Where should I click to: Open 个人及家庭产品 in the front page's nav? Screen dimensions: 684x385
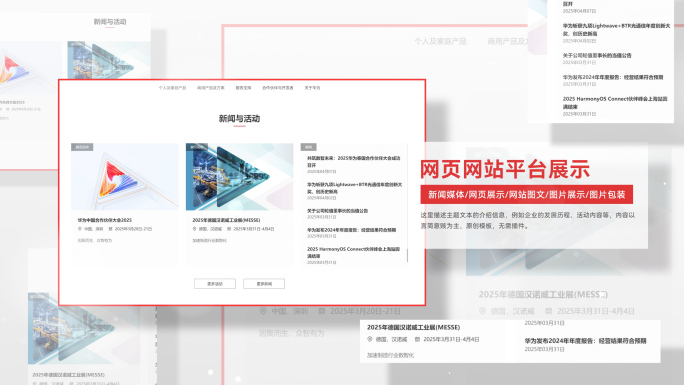point(172,88)
